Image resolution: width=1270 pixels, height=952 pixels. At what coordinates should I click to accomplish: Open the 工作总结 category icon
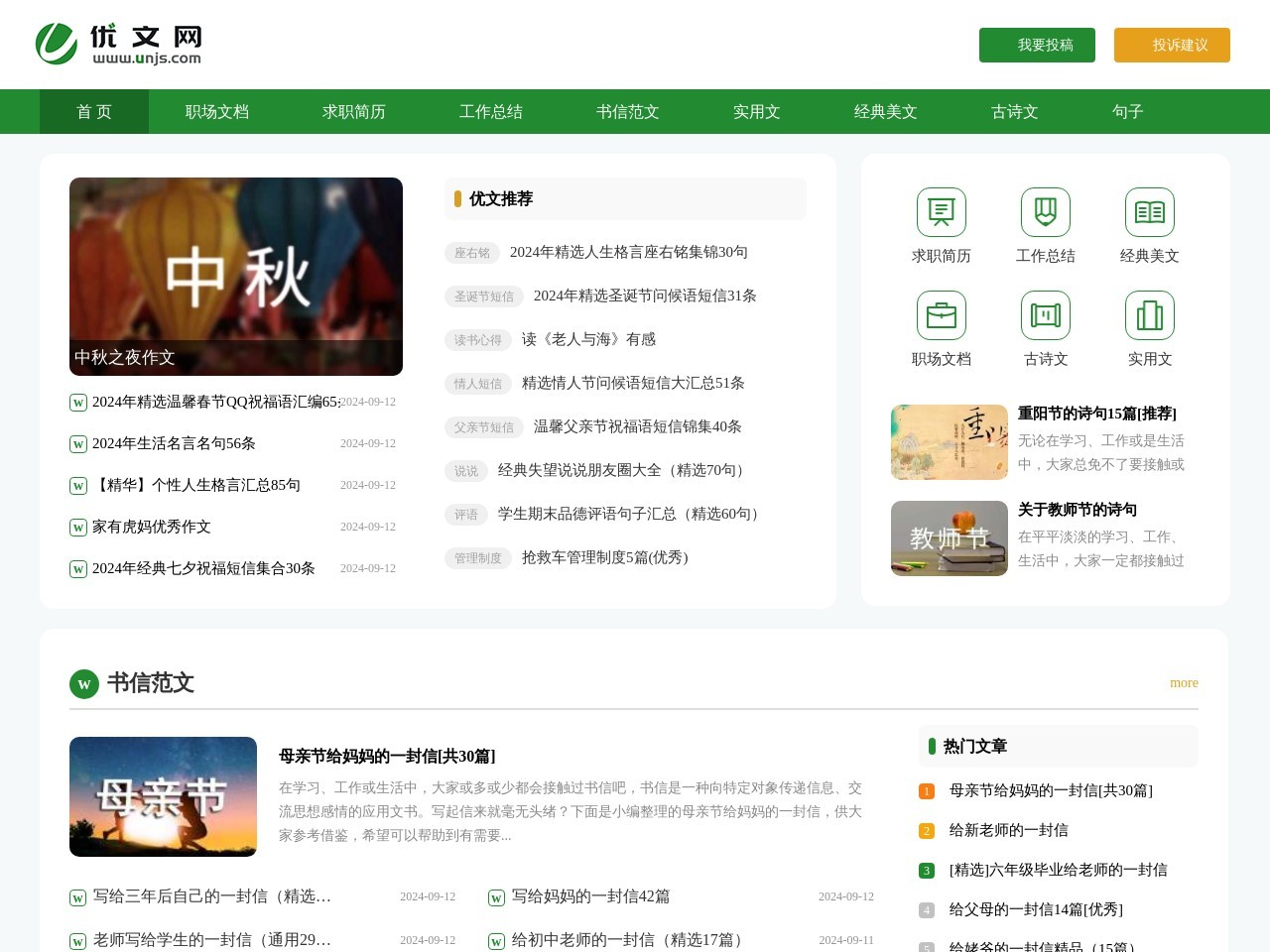point(1046,212)
